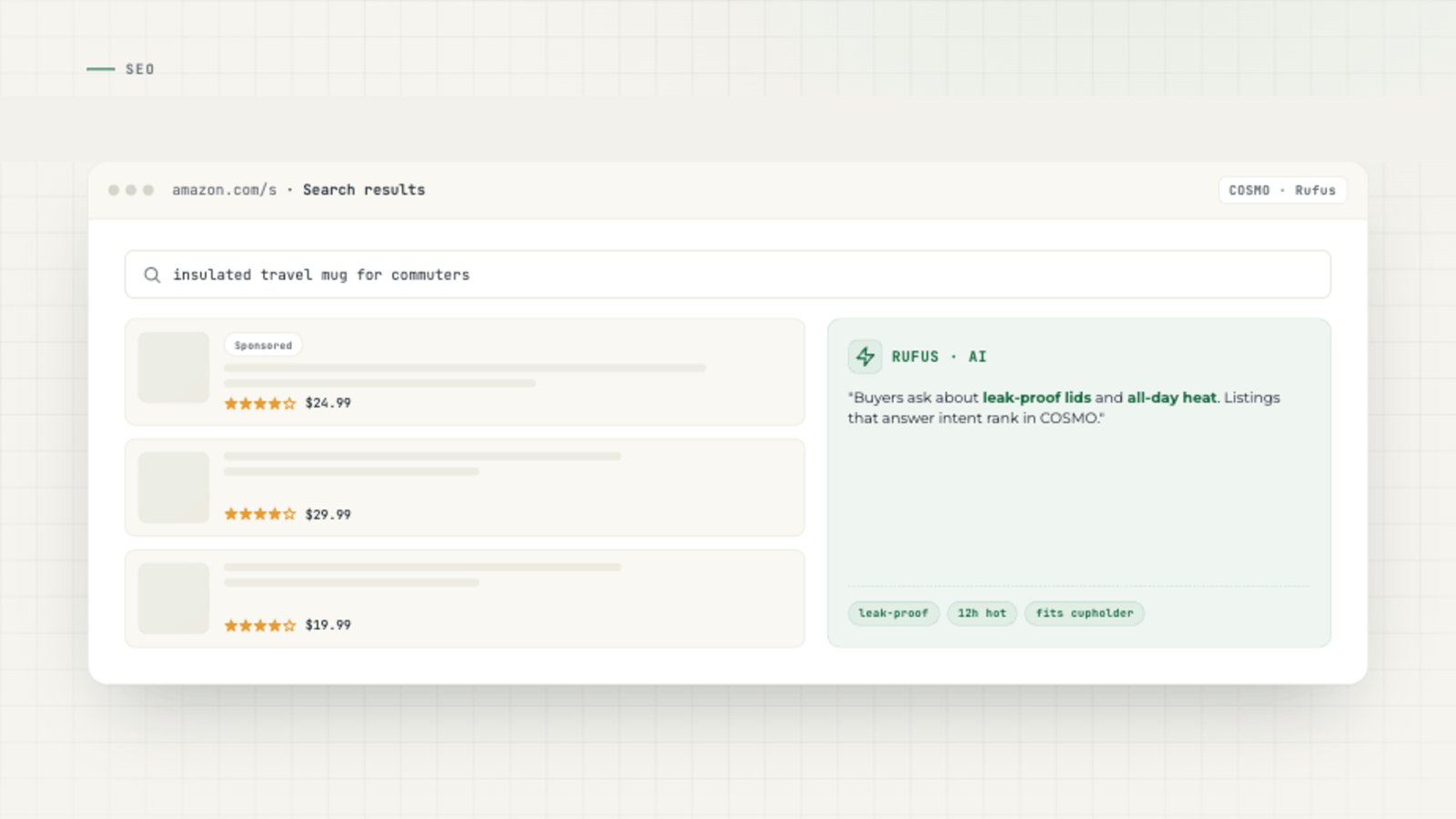Click the Rufus lightning bolt icon
Screen dimensions: 1456x819
[x=865, y=357]
